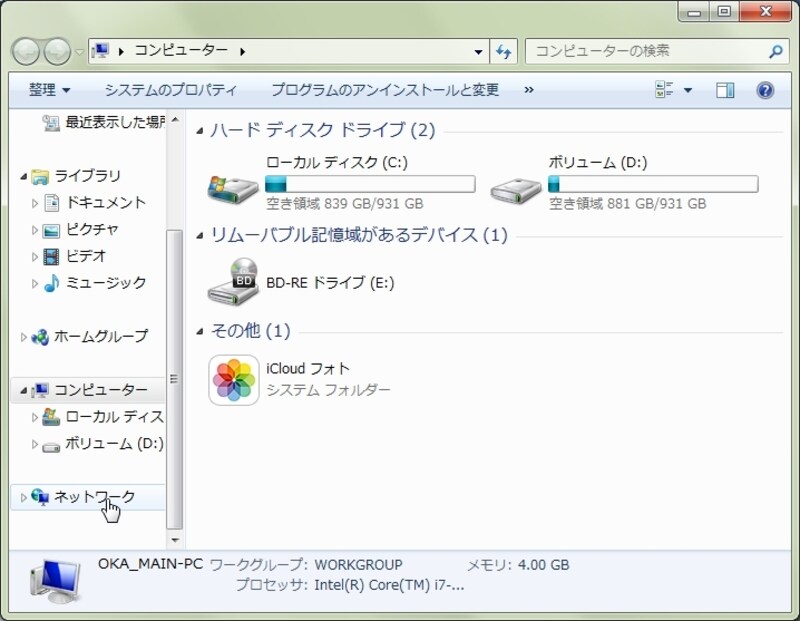Screen dimensions: 800x621
Task: Open the ミュージック library
Action: [x=105, y=283]
